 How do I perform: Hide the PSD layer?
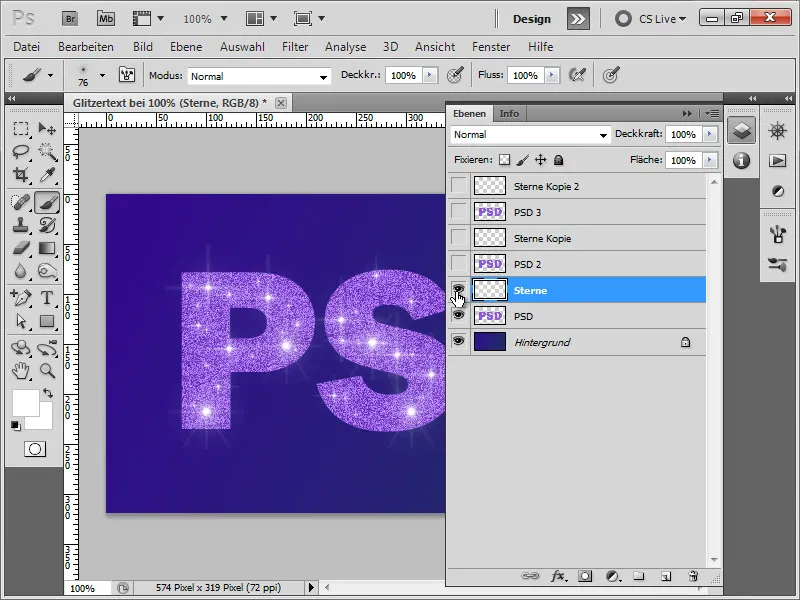click(x=459, y=315)
